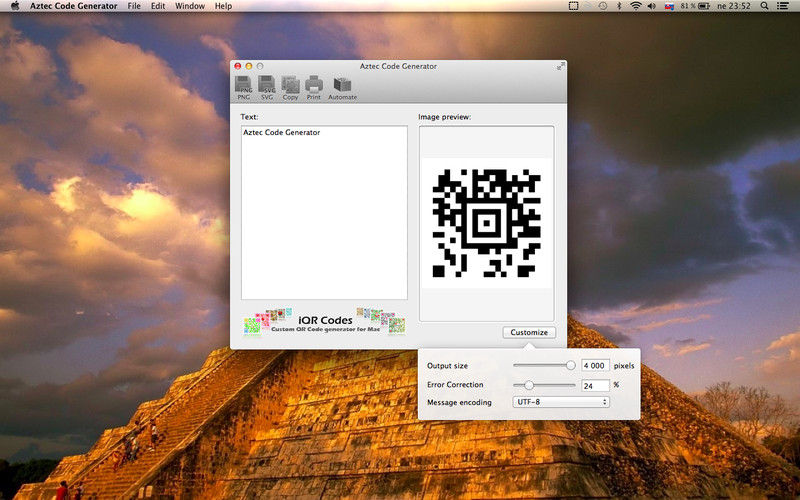Open the Aztec Code Generator app menu

tap(73, 6)
